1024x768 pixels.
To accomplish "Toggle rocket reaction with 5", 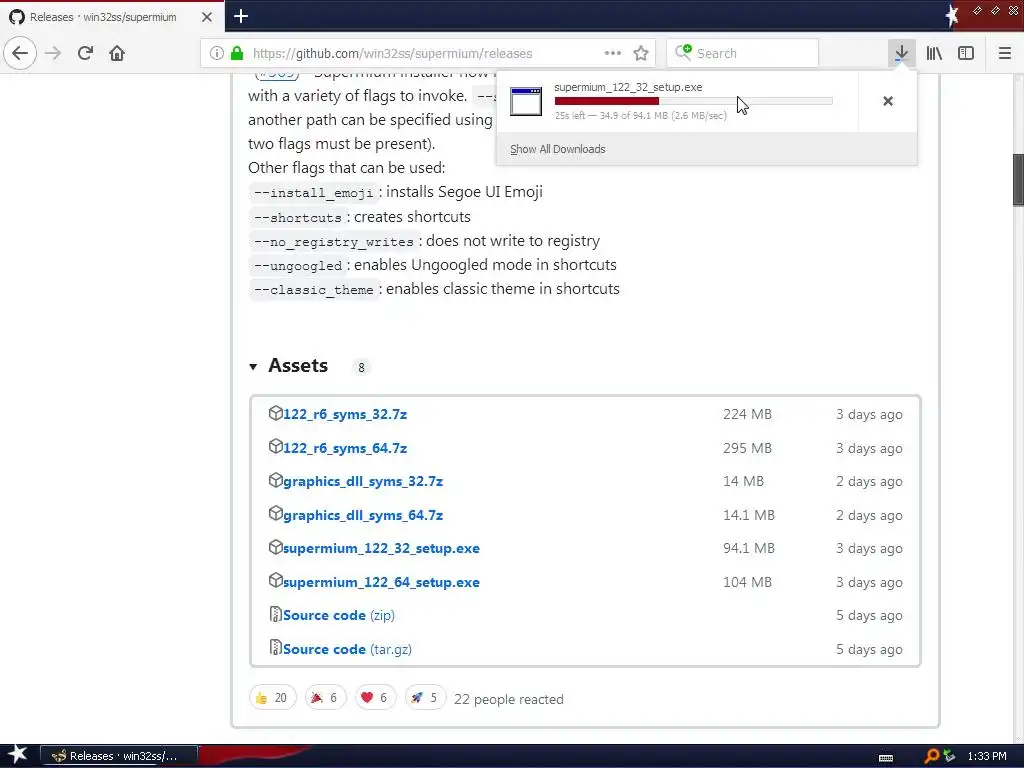I will coord(425,697).
